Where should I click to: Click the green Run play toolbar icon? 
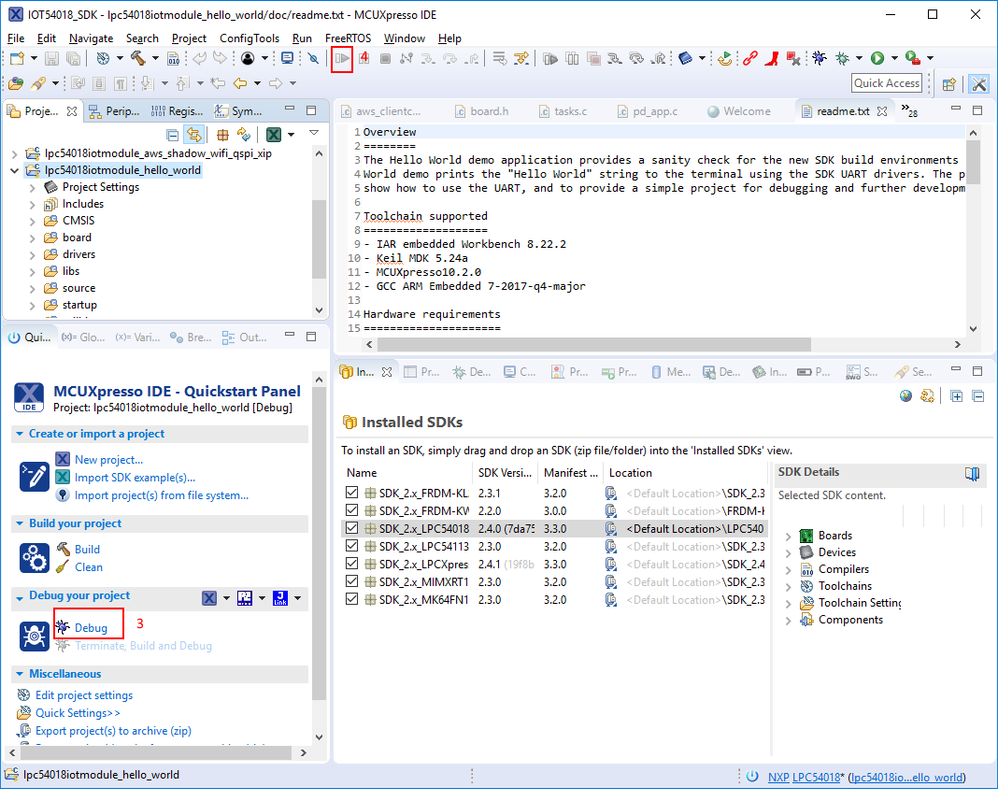[x=878, y=59]
